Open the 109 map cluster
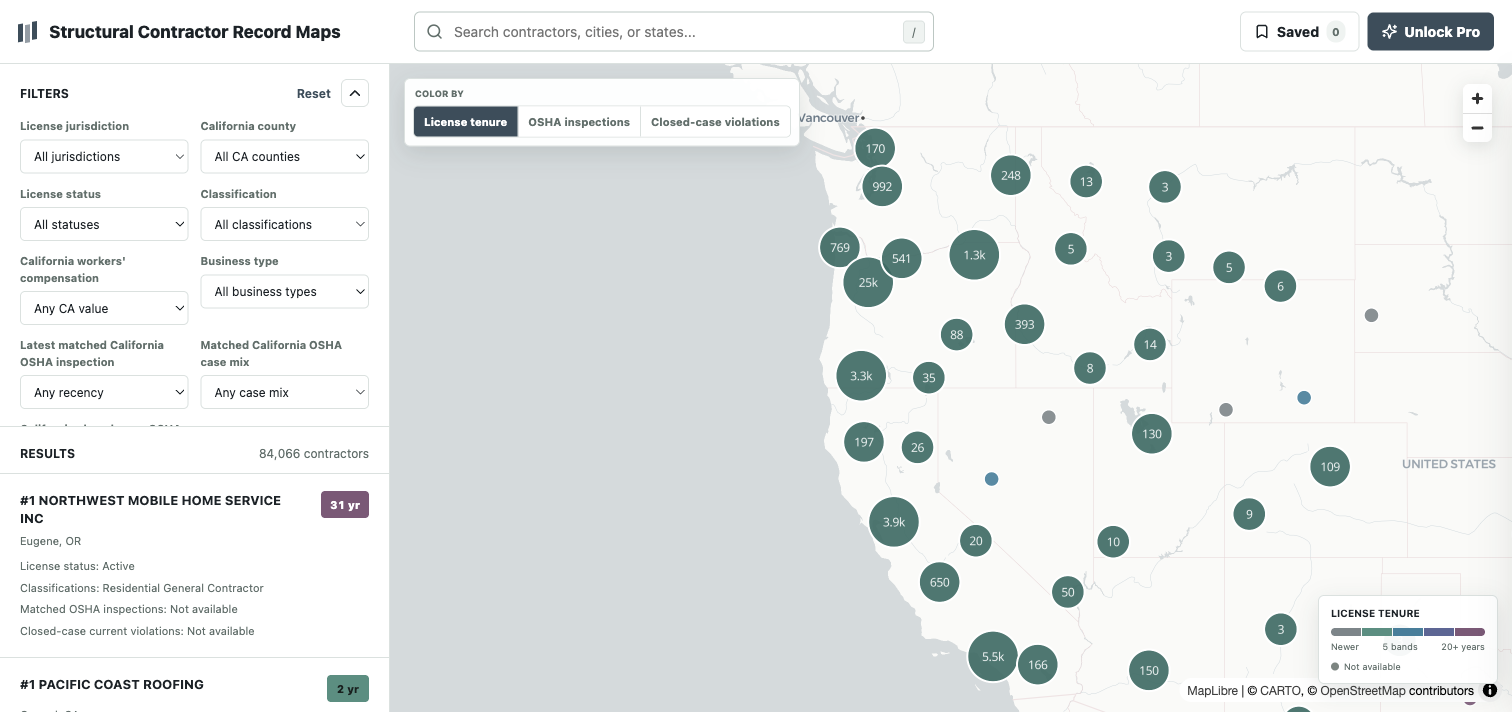Image resolution: width=1512 pixels, height=712 pixels. (1330, 467)
